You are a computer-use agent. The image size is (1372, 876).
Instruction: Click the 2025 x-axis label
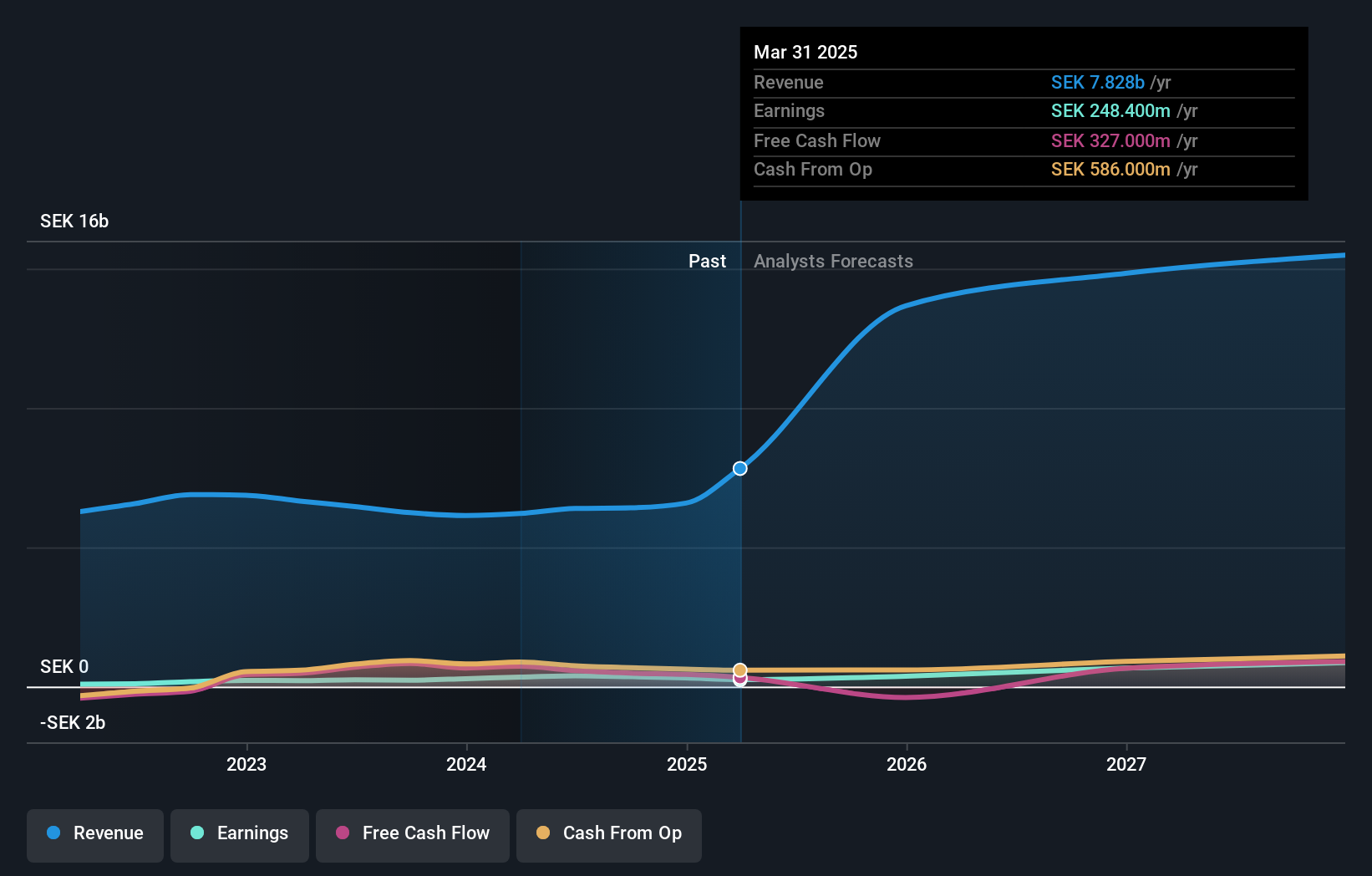click(687, 764)
